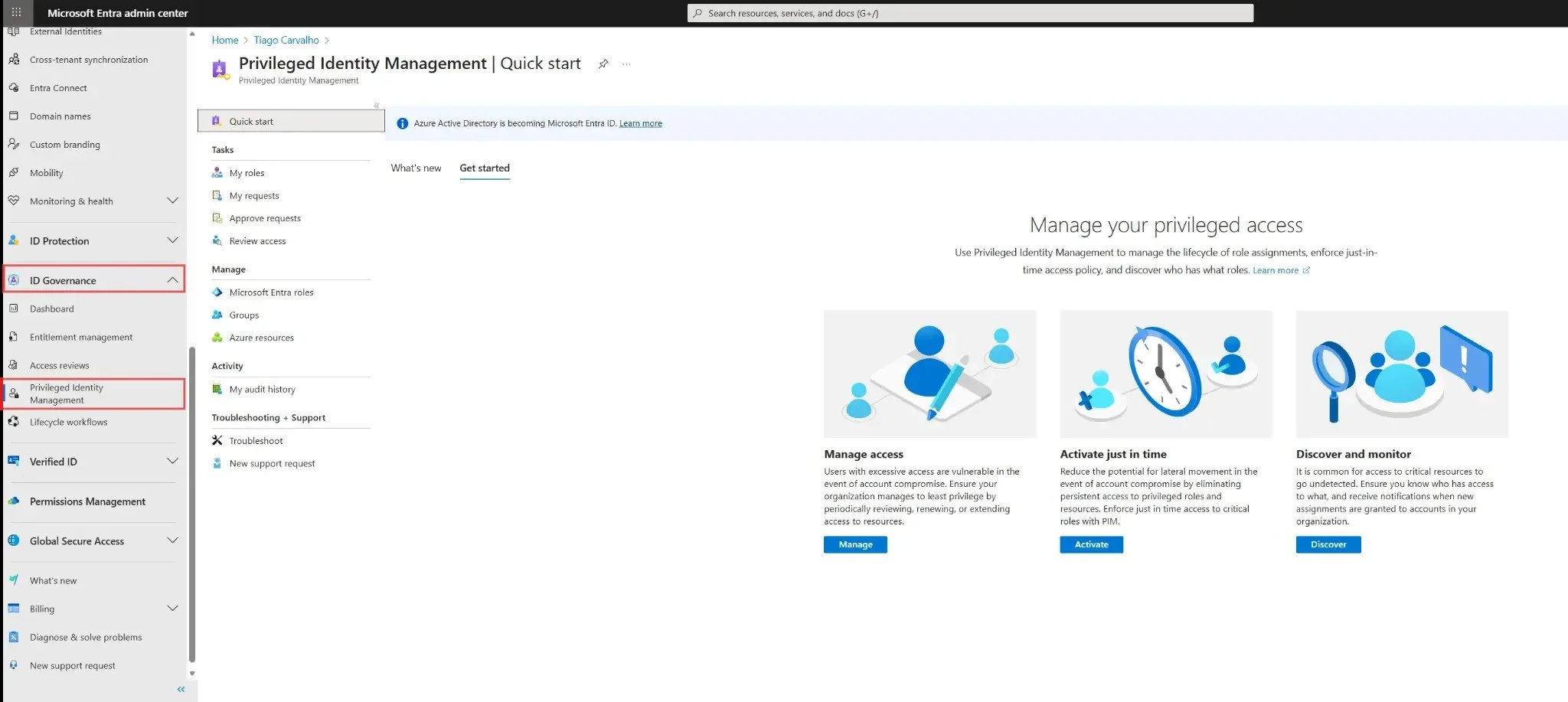
Task: Open New support request in PIM menu
Action: point(272,463)
